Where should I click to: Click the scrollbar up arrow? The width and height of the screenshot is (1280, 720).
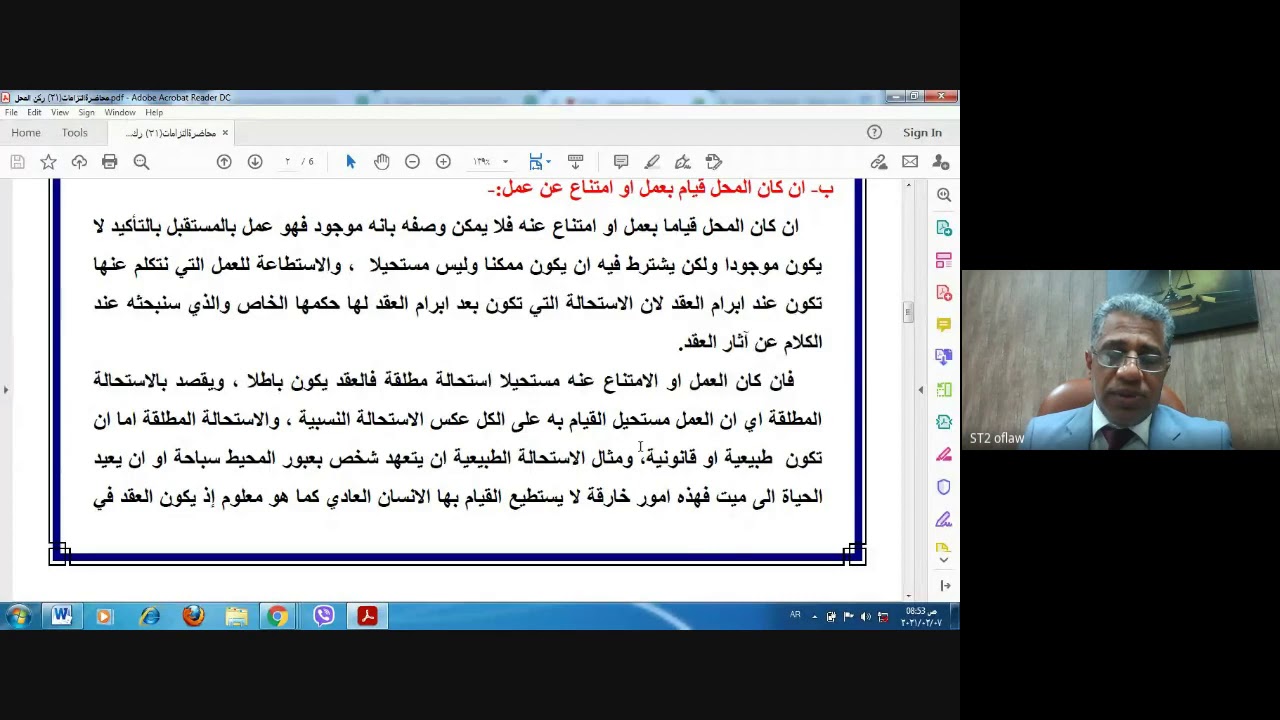tap(908, 186)
